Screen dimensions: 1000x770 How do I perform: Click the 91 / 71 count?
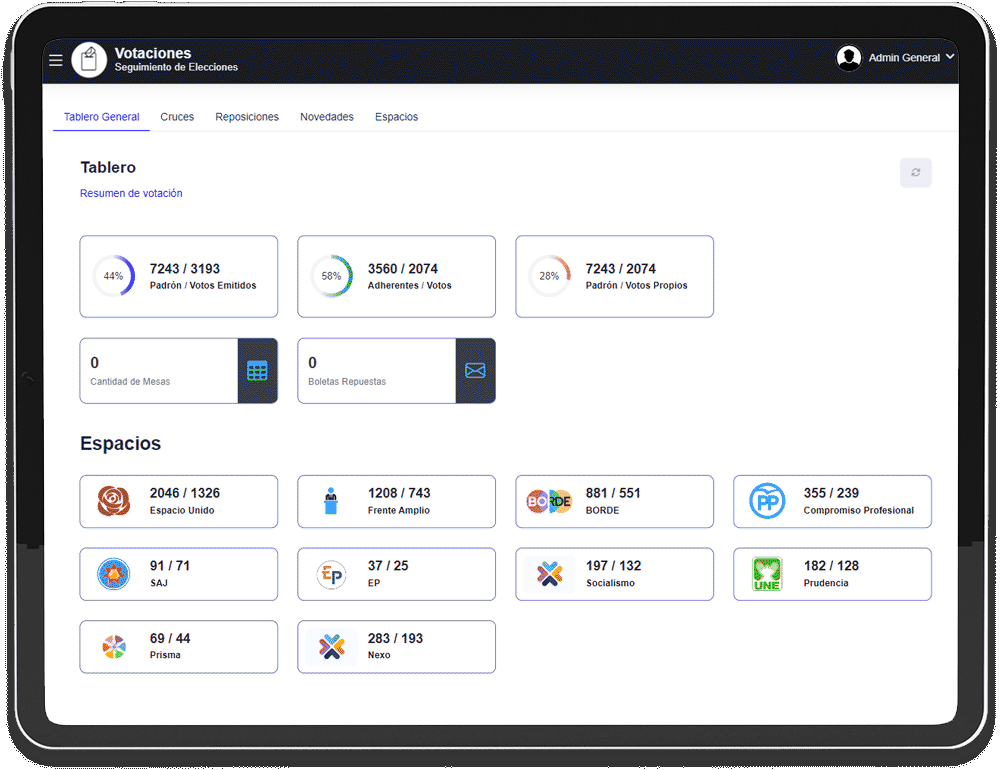coord(170,566)
